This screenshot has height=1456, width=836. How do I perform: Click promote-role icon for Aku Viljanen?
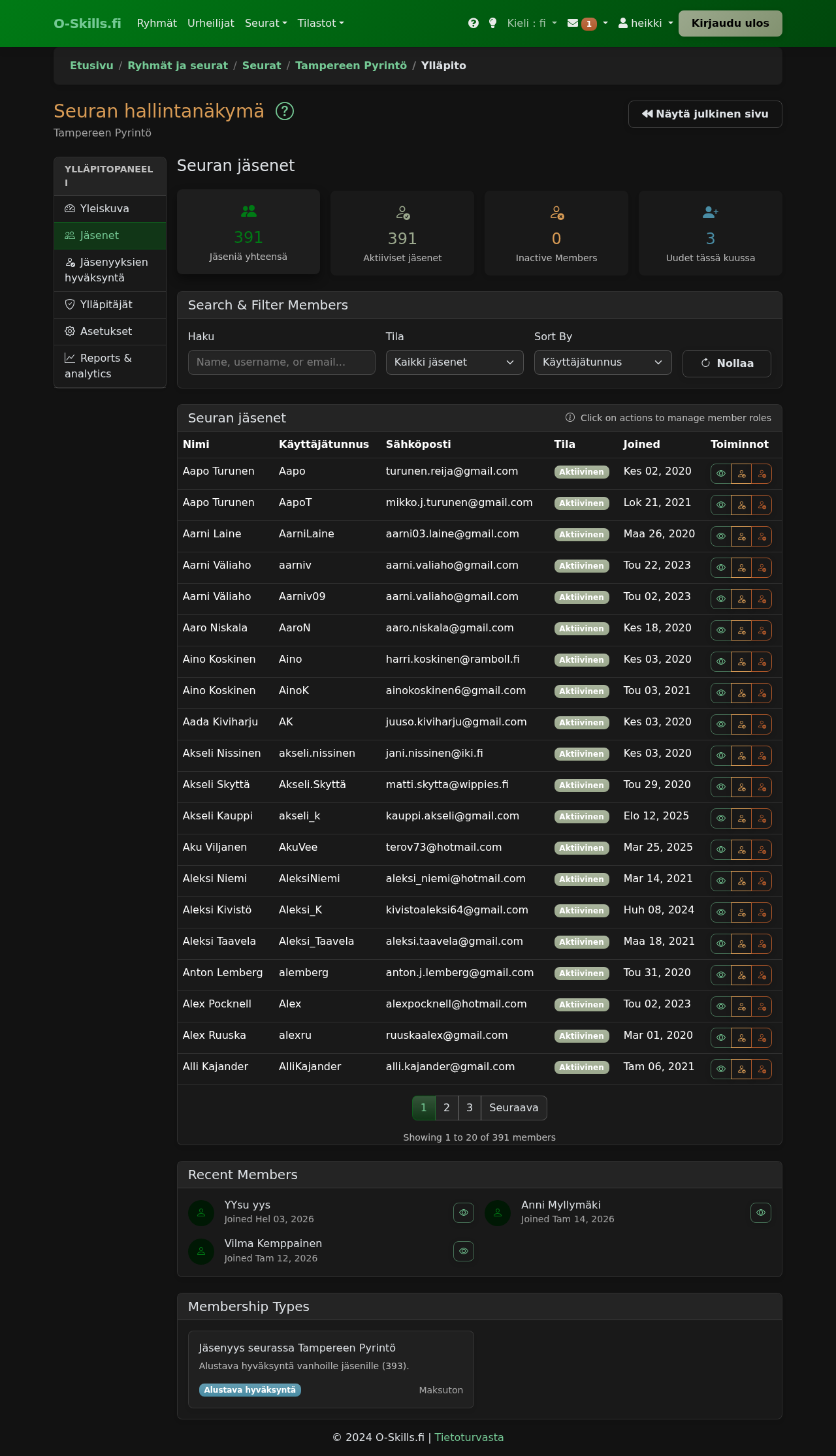click(x=741, y=850)
